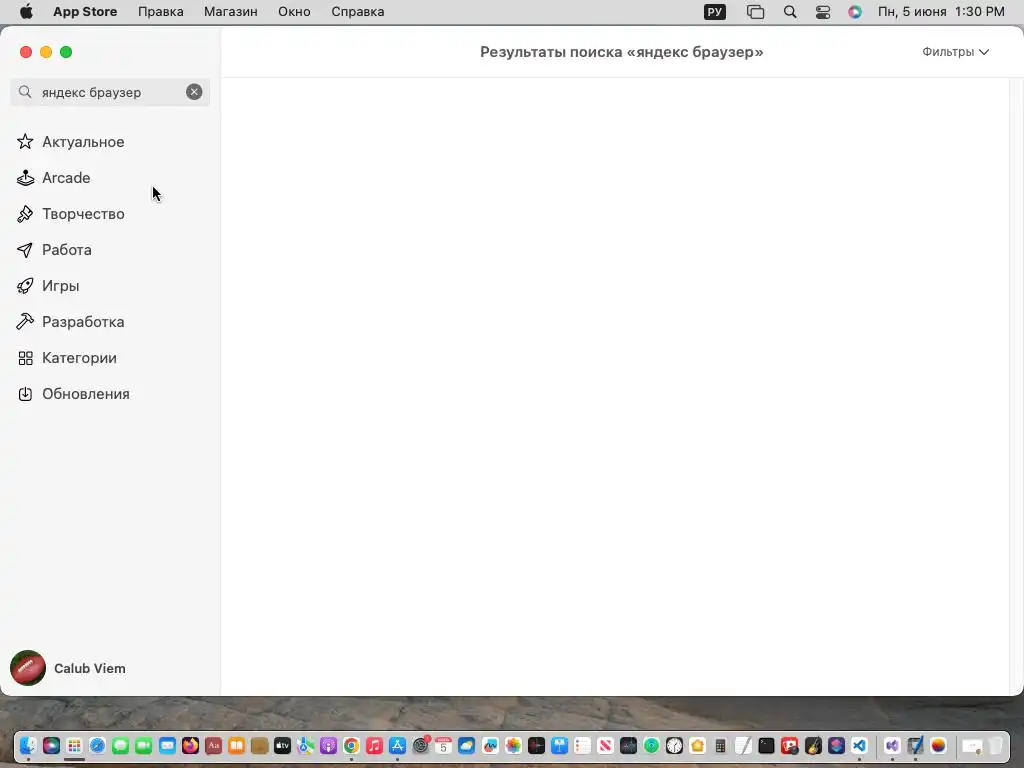Open TextEdit from the Dock
The image size is (1024, 768).
click(743, 746)
